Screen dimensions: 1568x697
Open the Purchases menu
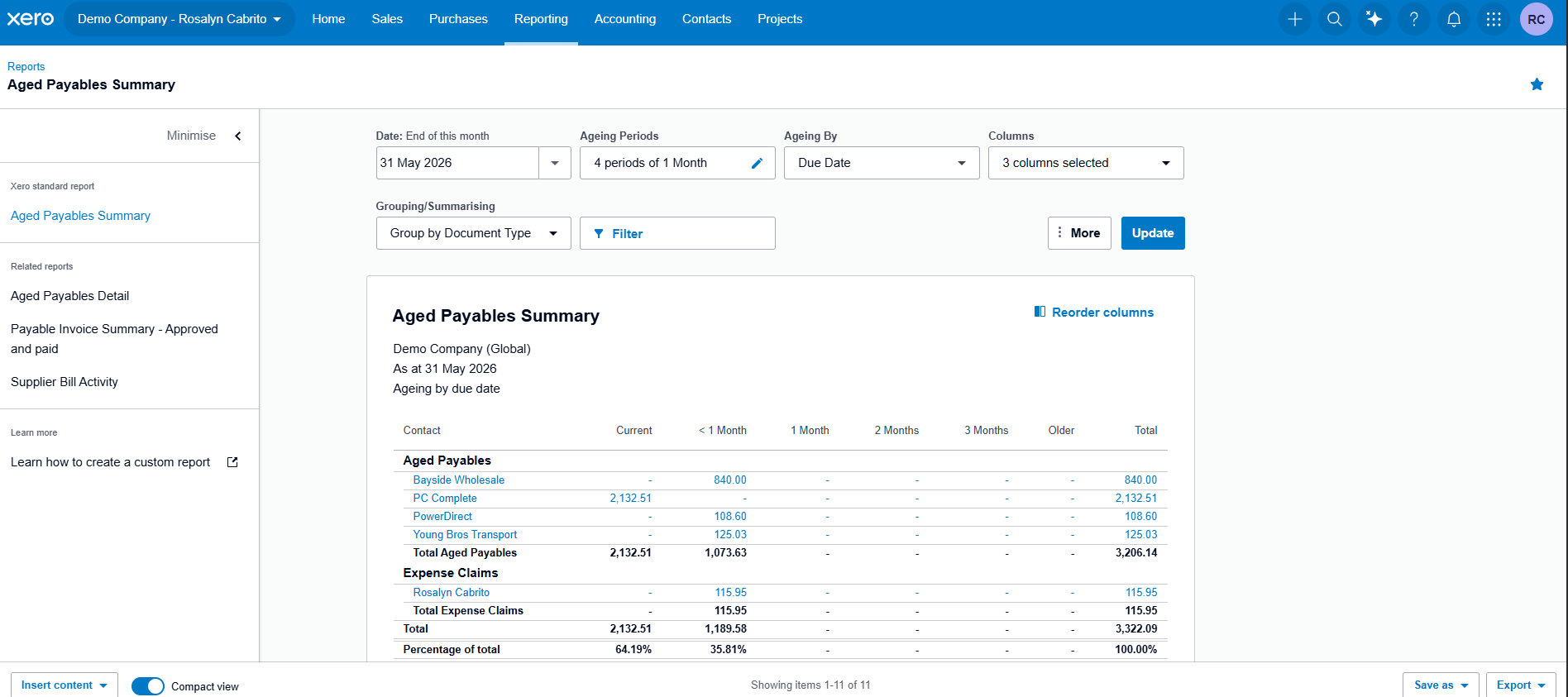click(x=458, y=19)
